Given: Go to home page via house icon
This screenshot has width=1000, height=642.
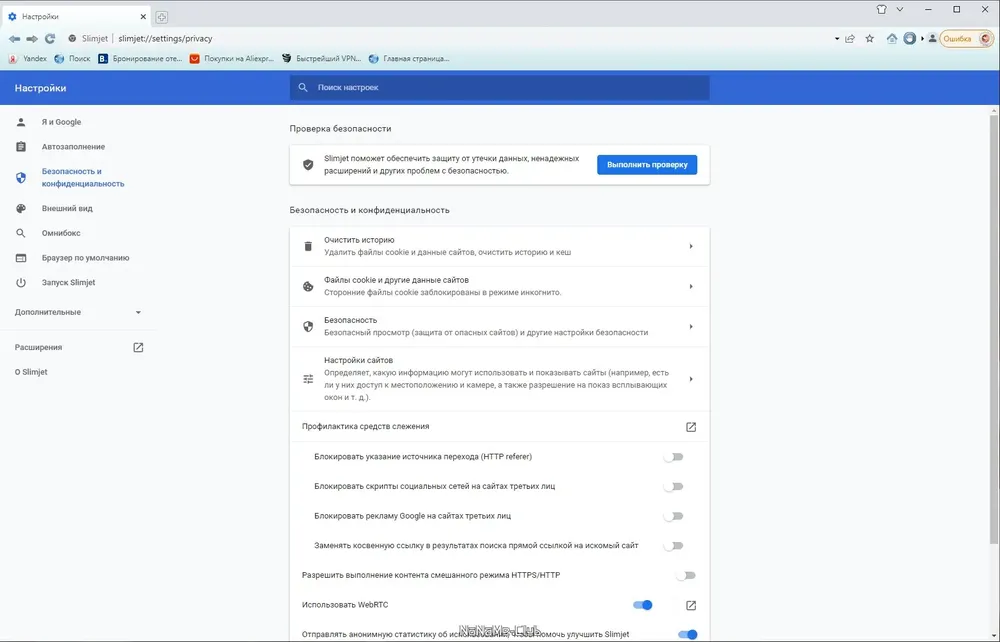Looking at the screenshot, I should 892,39.
